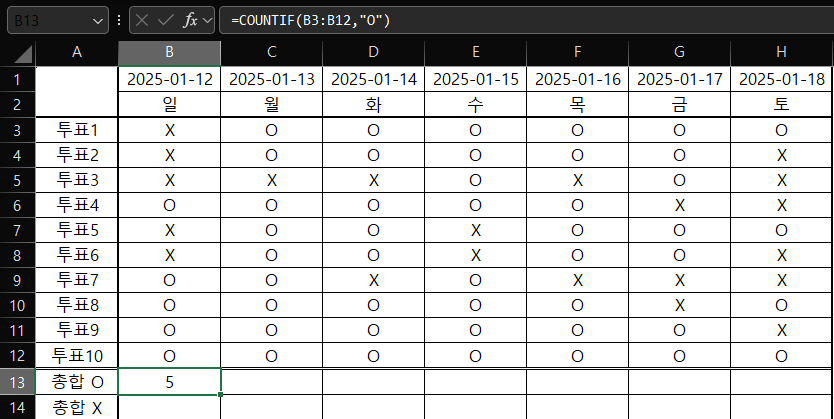834x419 pixels.
Task: Click inside the COUNTIF formula bar
Action: click(x=527, y=20)
